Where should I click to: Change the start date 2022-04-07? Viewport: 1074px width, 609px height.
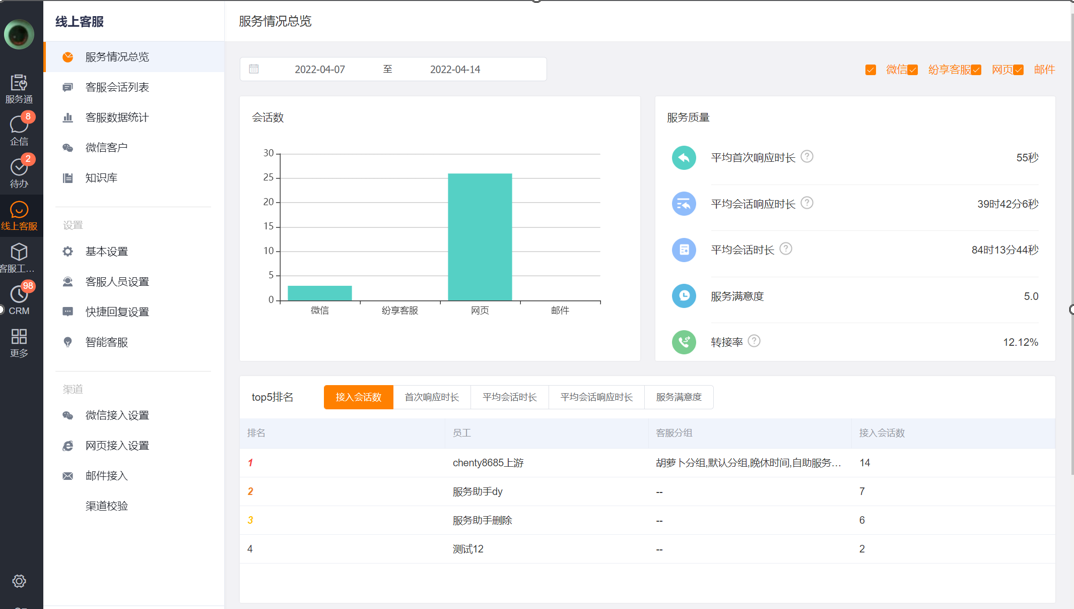[320, 70]
